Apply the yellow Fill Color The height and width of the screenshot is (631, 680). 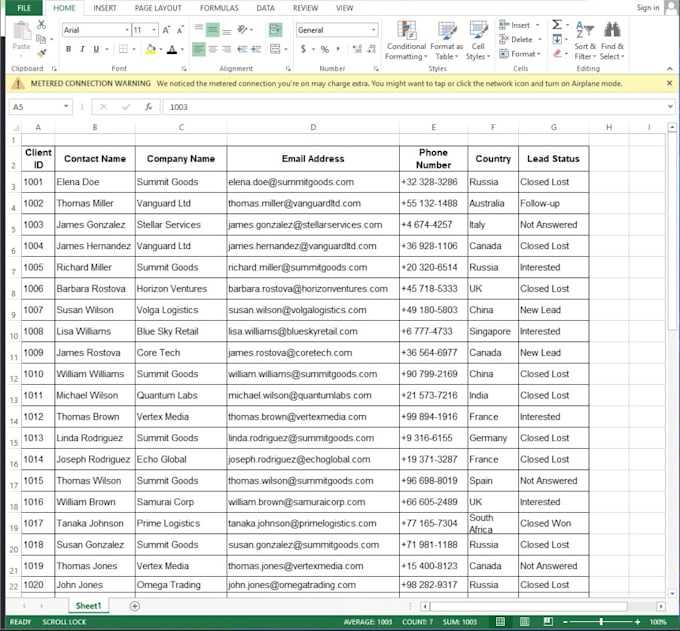[150, 49]
